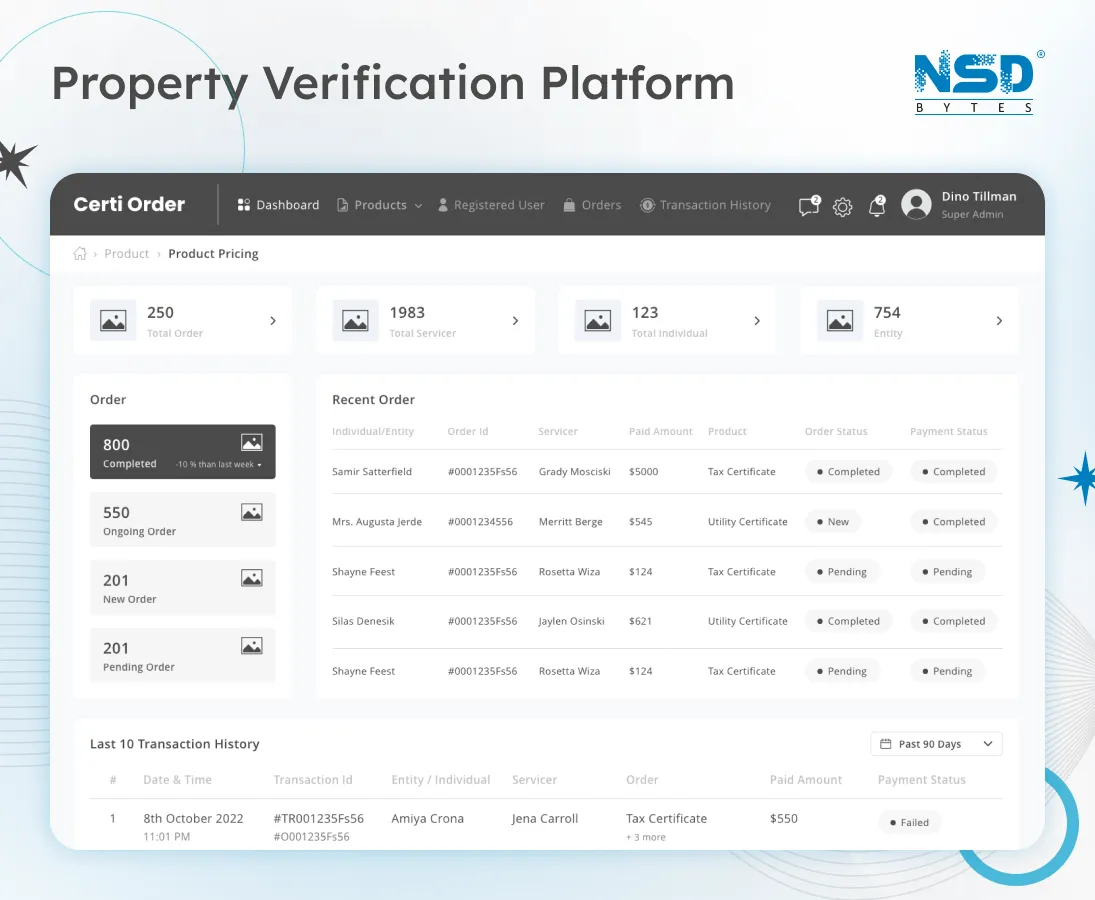Click Jena Carroll servicer name
1095x900 pixels.
pyautogui.click(x=545, y=818)
